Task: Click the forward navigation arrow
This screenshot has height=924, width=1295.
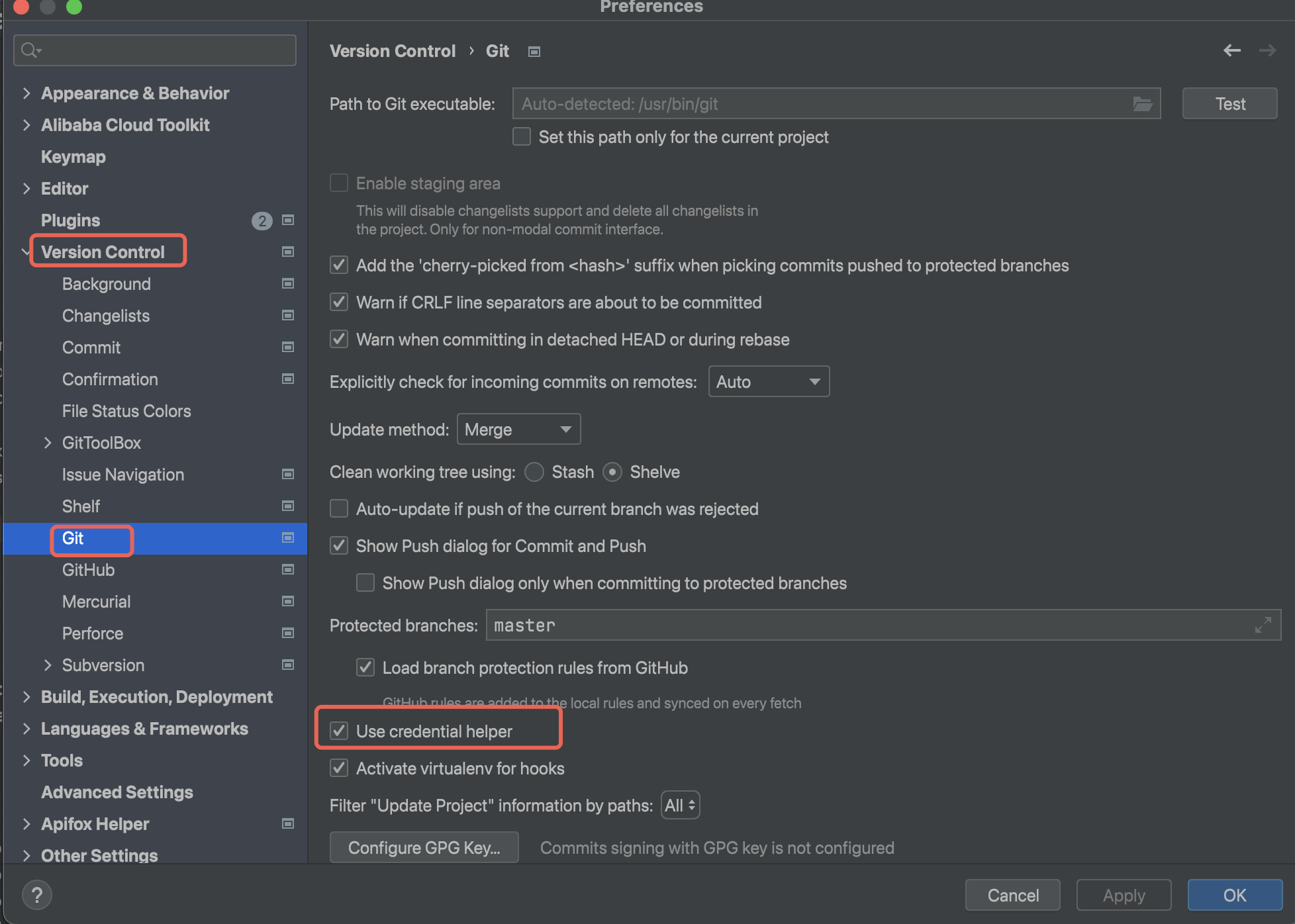Action: (x=1267, y=50)
